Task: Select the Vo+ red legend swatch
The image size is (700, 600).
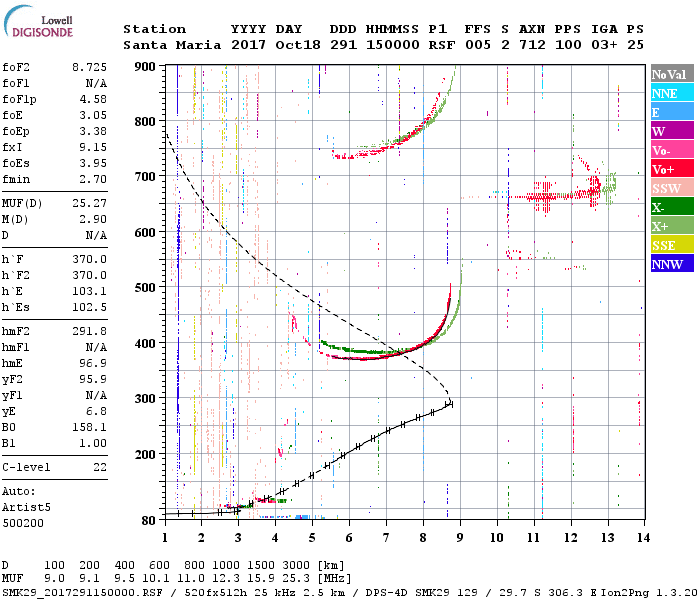Action: pyautogui.click(x=672, y=169)
